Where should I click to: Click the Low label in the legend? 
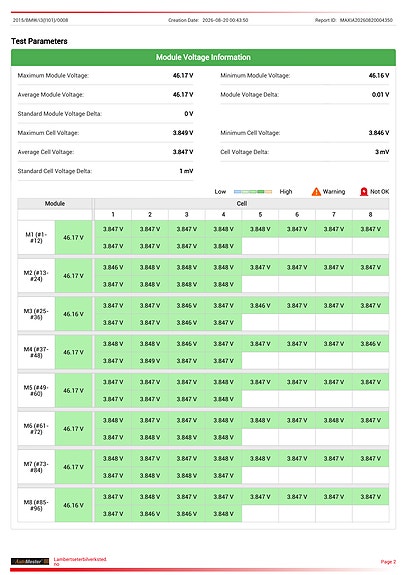click(x=220, y=192)
